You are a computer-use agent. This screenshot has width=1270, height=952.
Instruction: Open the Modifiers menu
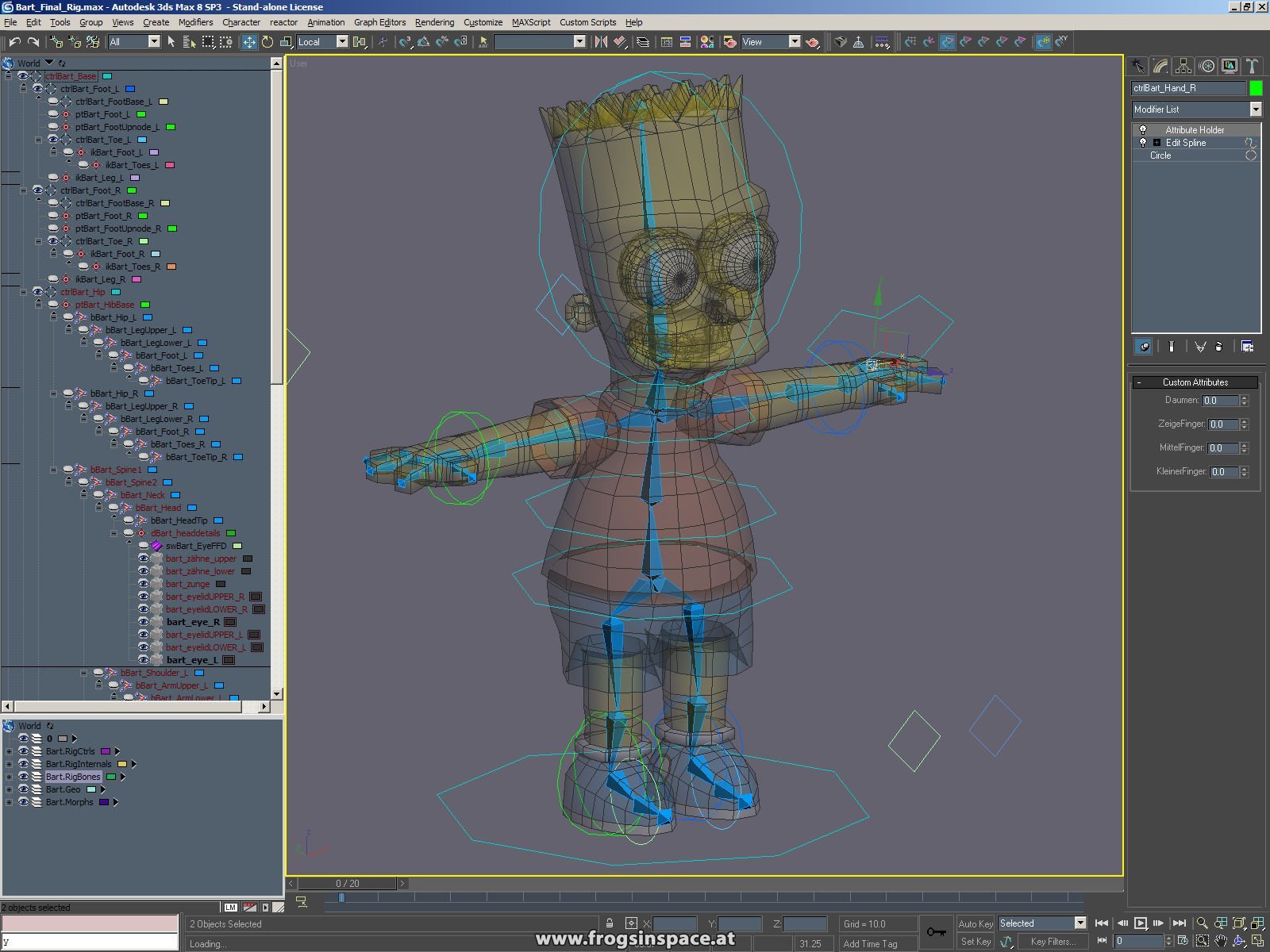[195, 22]
